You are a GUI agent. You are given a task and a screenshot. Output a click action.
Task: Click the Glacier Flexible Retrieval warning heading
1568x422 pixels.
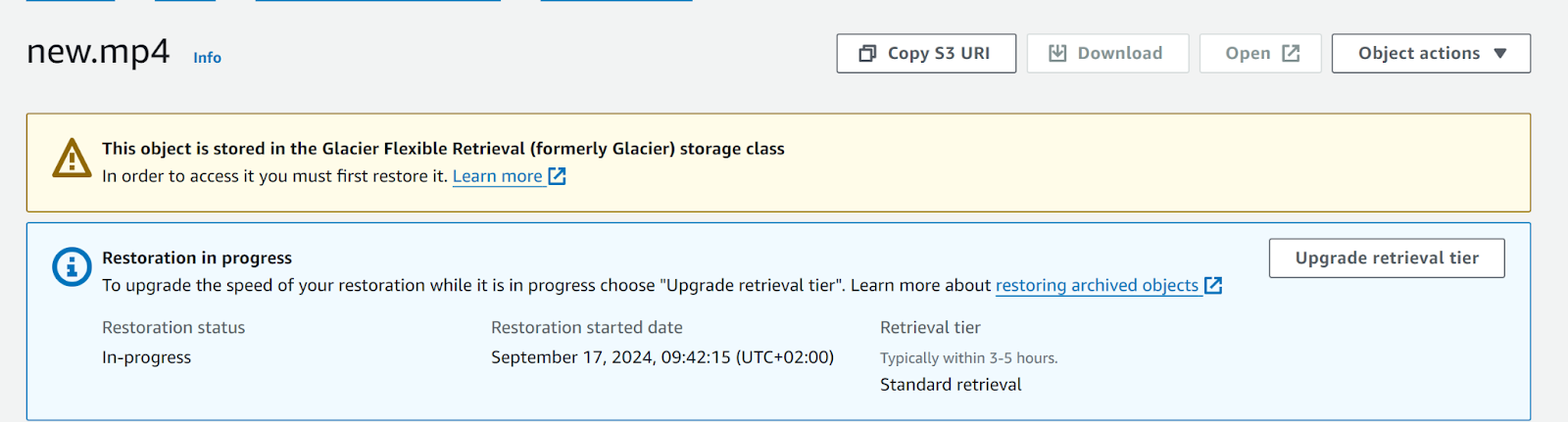coord(443,149)
